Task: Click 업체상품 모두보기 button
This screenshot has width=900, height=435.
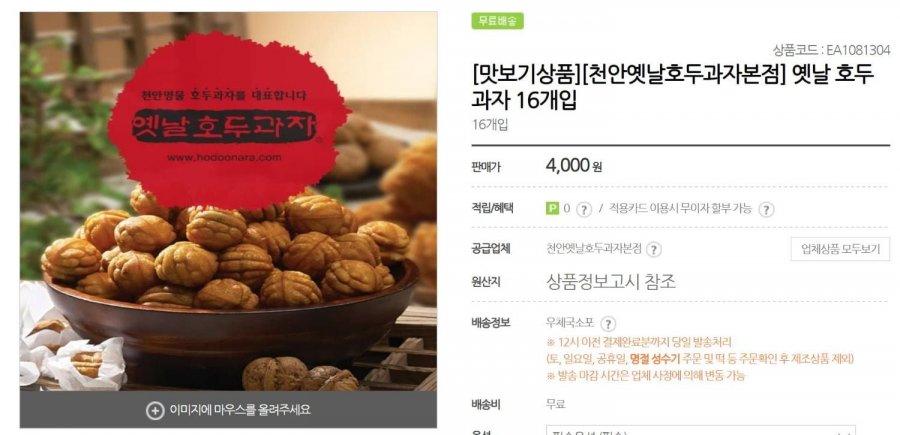Action: (840, 249)
